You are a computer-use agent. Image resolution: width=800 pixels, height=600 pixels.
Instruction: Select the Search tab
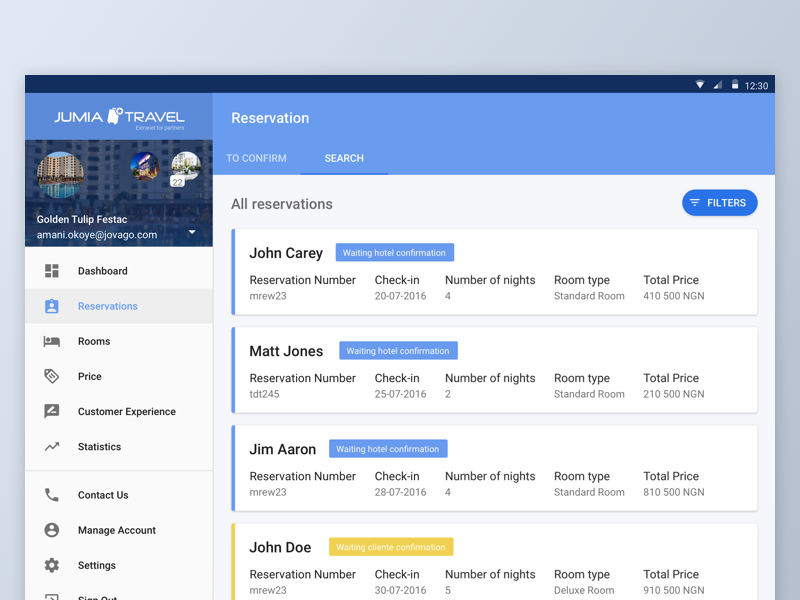point(344,158)
